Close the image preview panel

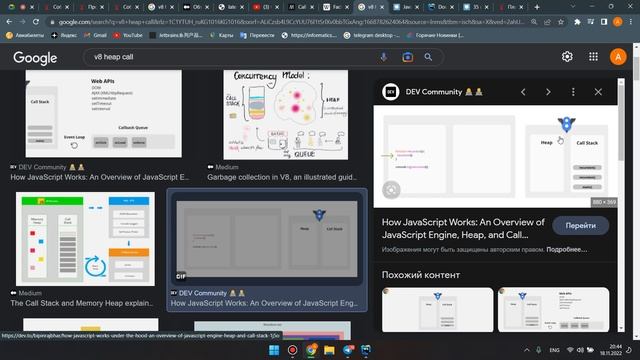[x=598, y=92]
